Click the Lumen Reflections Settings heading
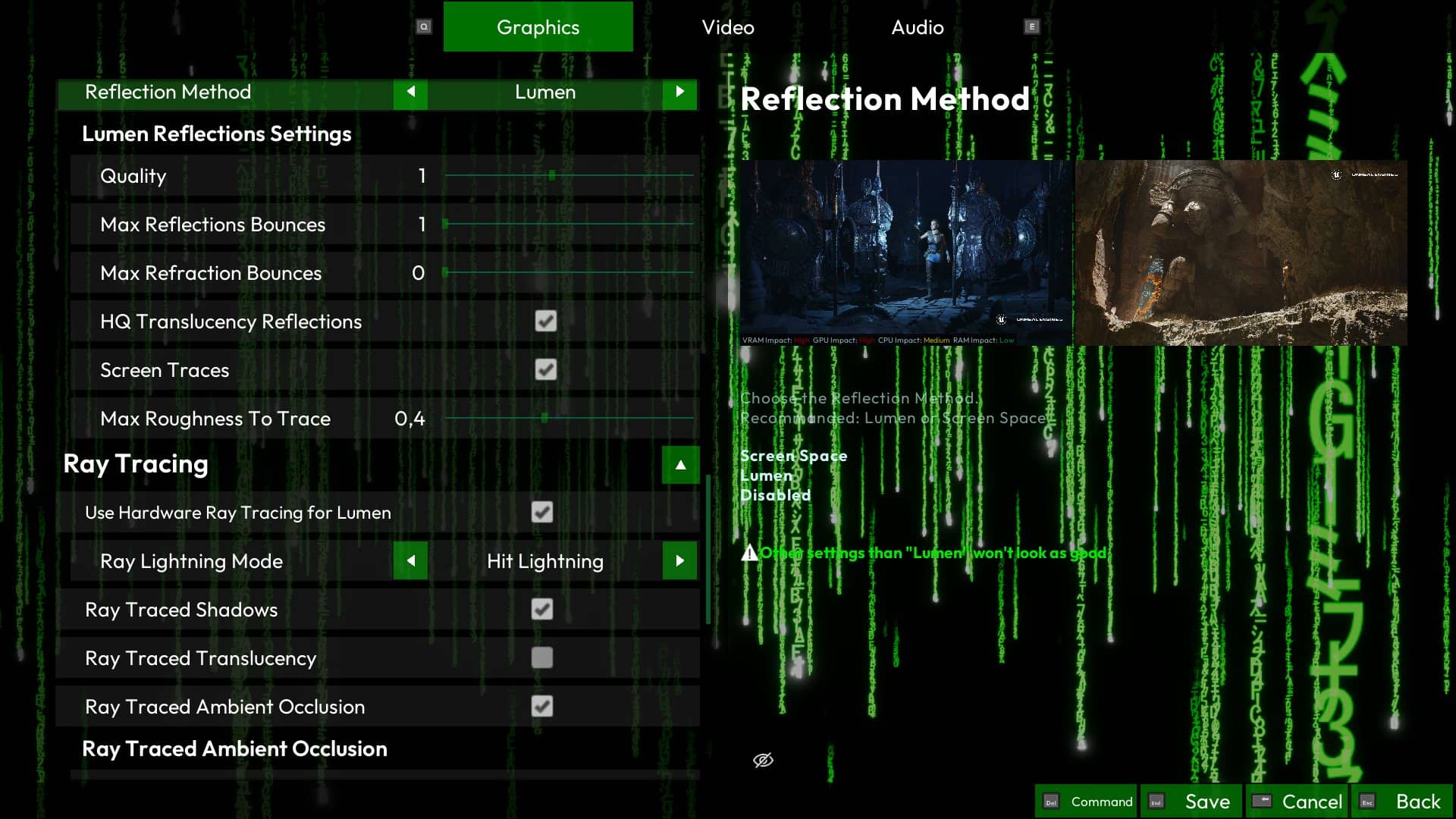 tap(217, 134)
